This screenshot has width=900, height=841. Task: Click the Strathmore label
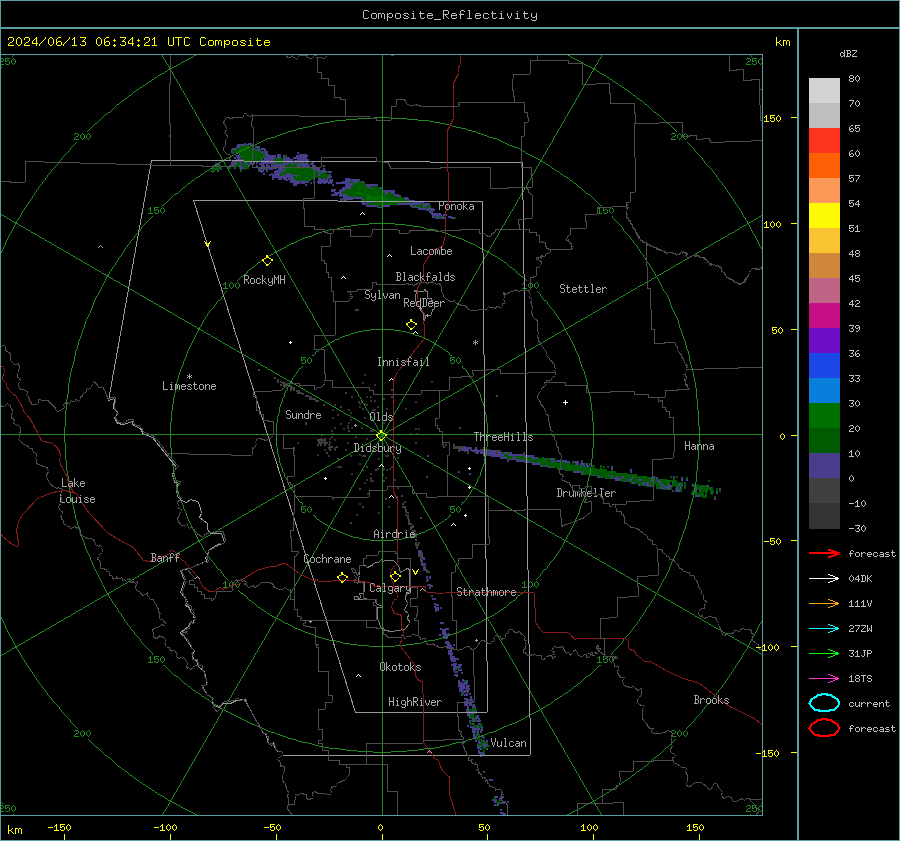click(x=486, y=592)
